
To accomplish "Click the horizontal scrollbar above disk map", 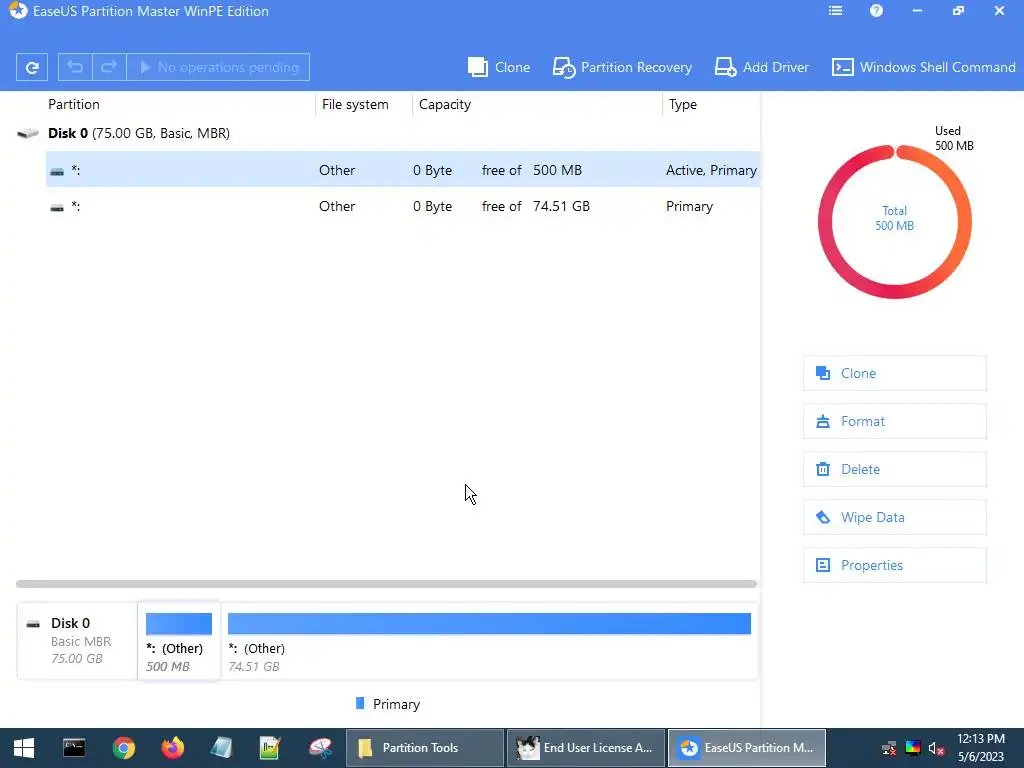I will click(x=386, y=584).
